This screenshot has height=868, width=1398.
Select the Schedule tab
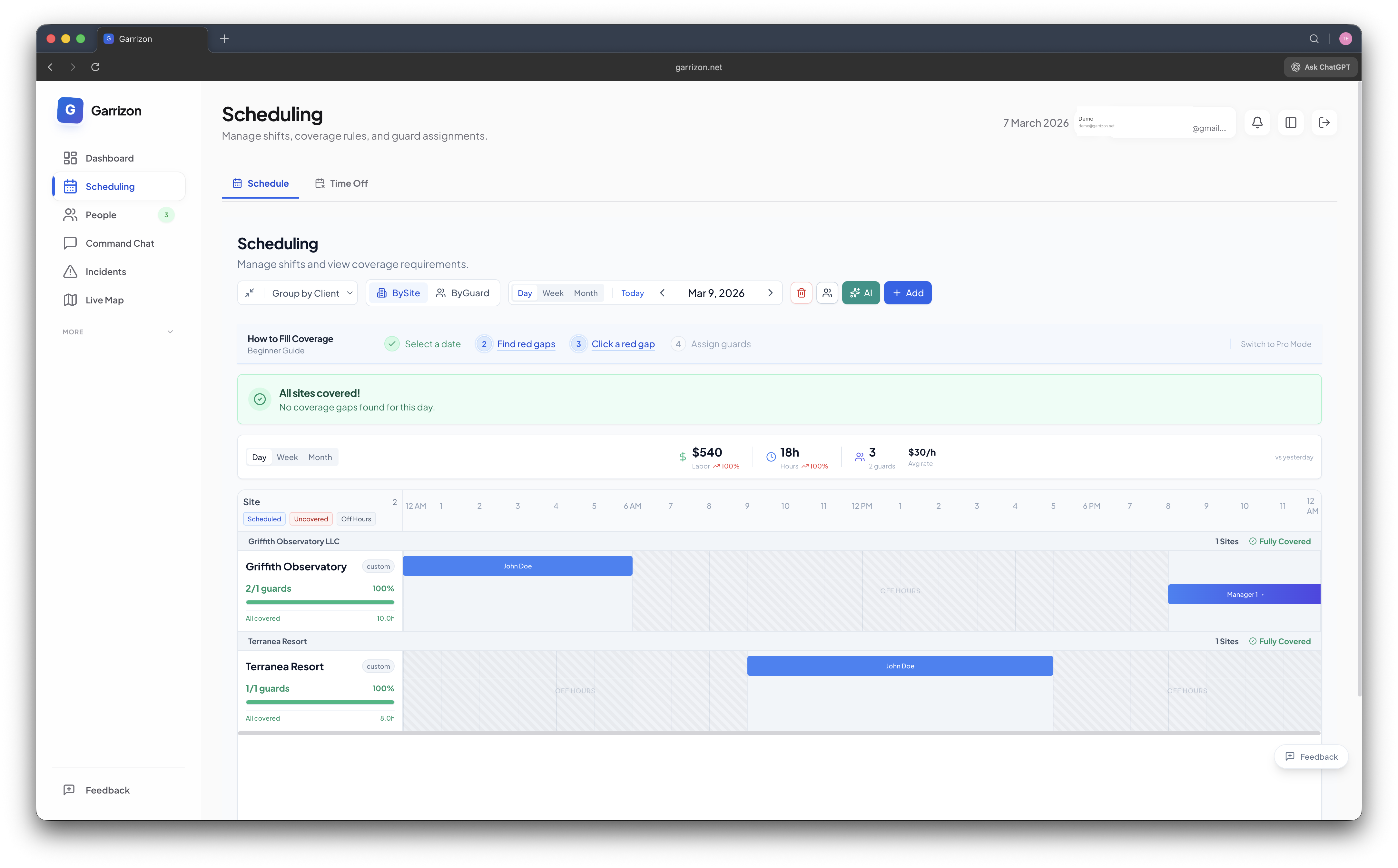point(261,183)
